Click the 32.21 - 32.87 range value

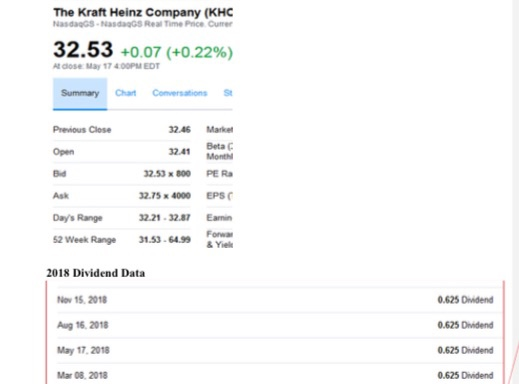pos(165,218)
